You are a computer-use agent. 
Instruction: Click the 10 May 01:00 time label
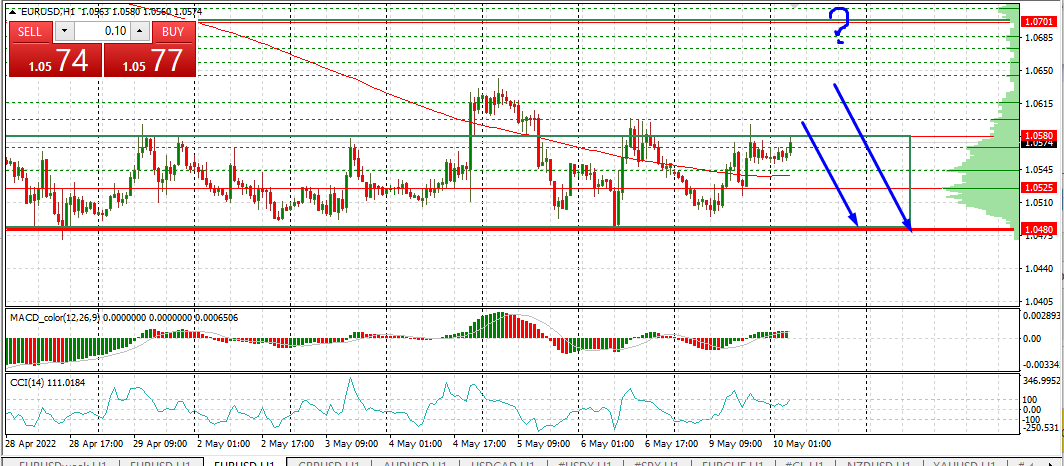click(x=802, y=444)
